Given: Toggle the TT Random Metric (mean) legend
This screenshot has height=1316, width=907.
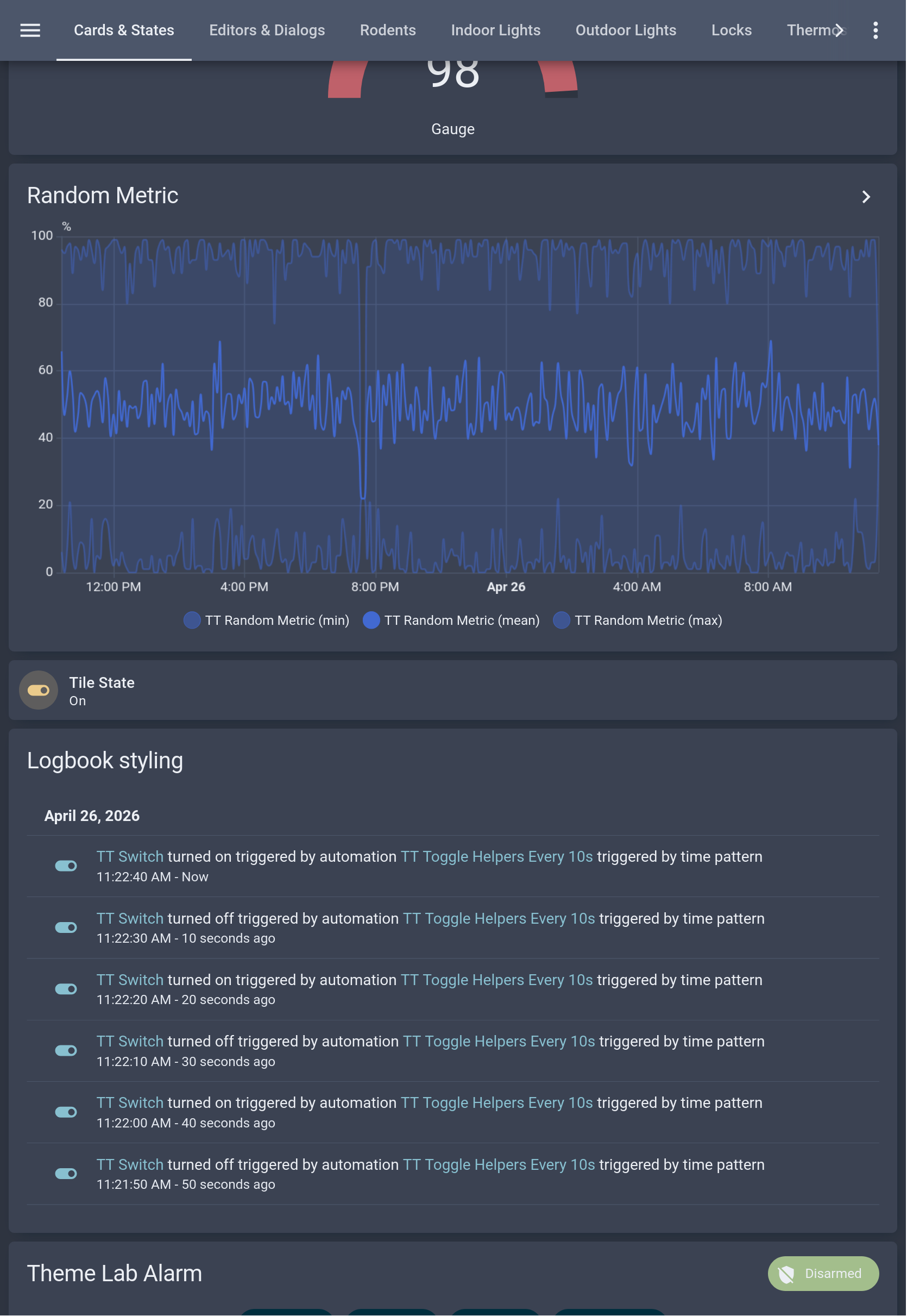Looking at the screenshot, I should (452, 621).
